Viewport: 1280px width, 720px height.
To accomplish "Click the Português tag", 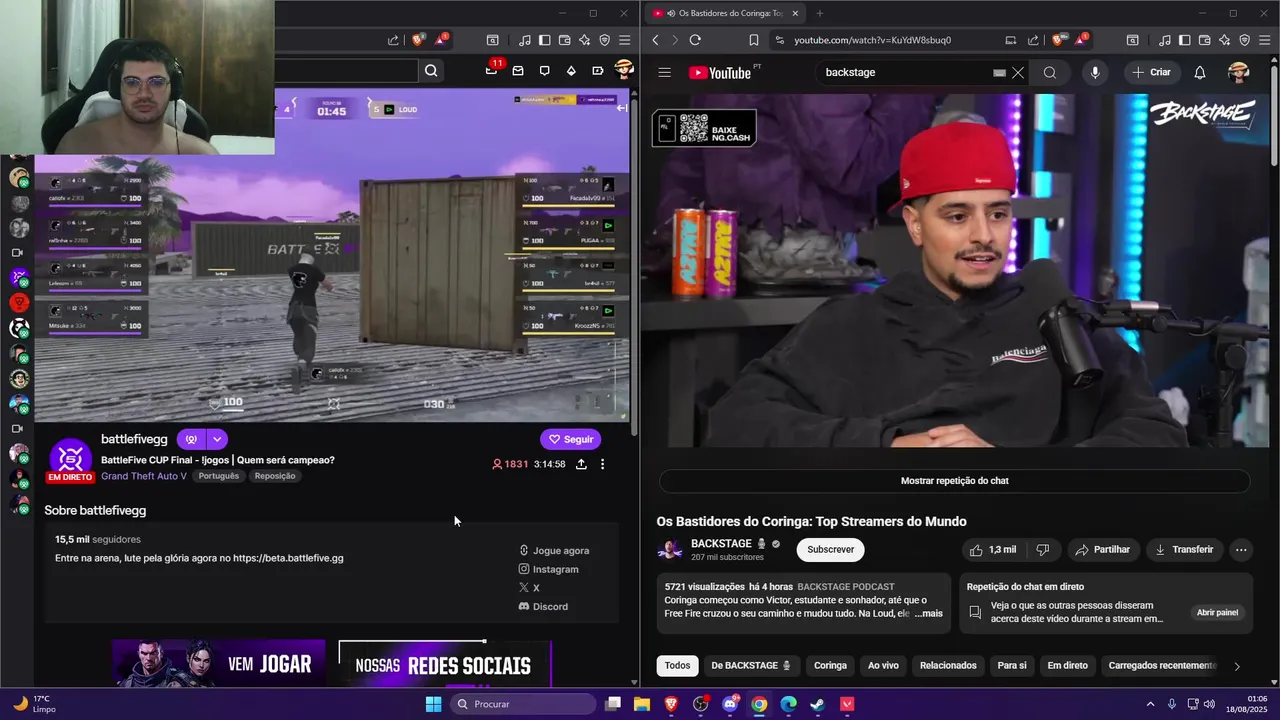I will [x=218, y=476].
